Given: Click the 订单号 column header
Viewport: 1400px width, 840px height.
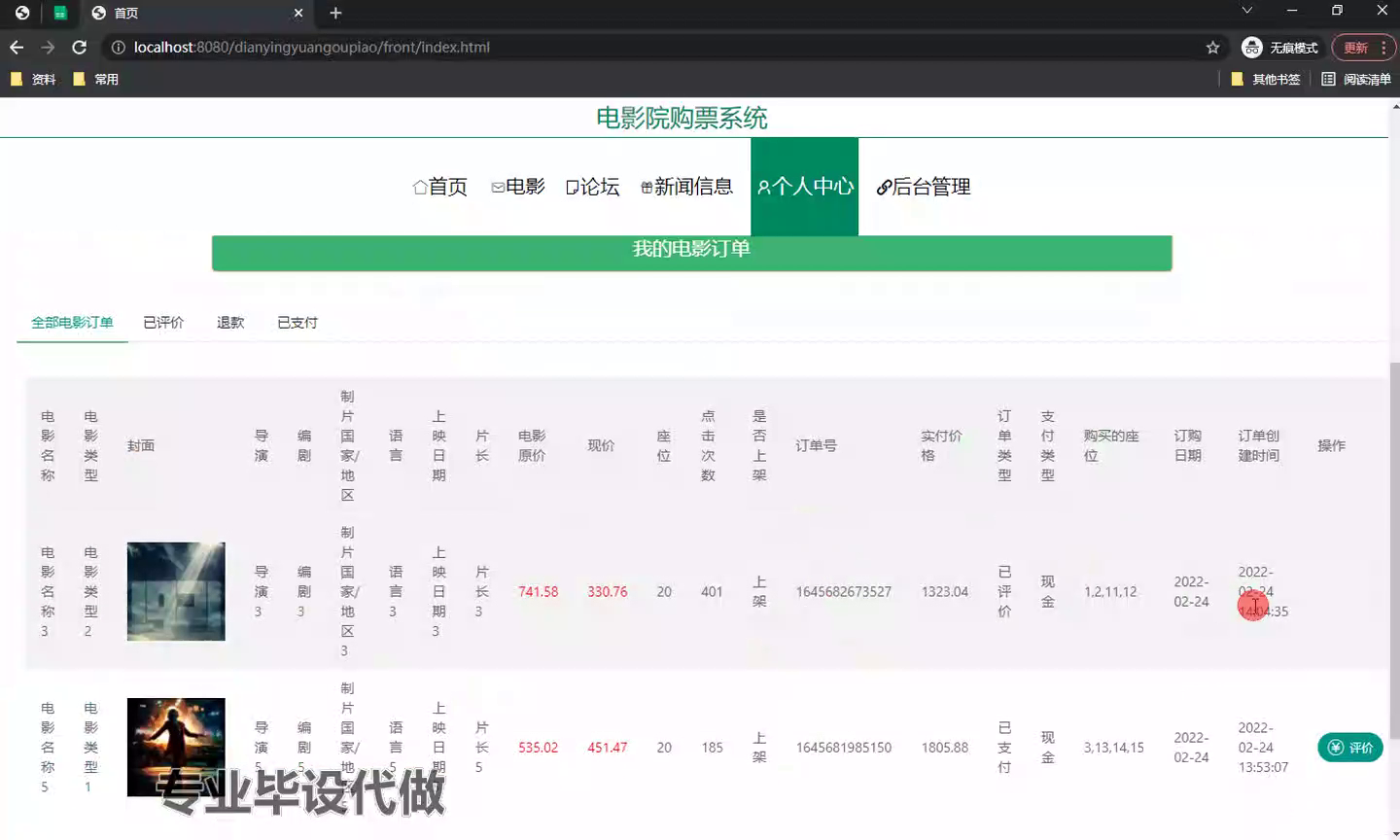Looking at the screenshot, I should pos(816,445).
